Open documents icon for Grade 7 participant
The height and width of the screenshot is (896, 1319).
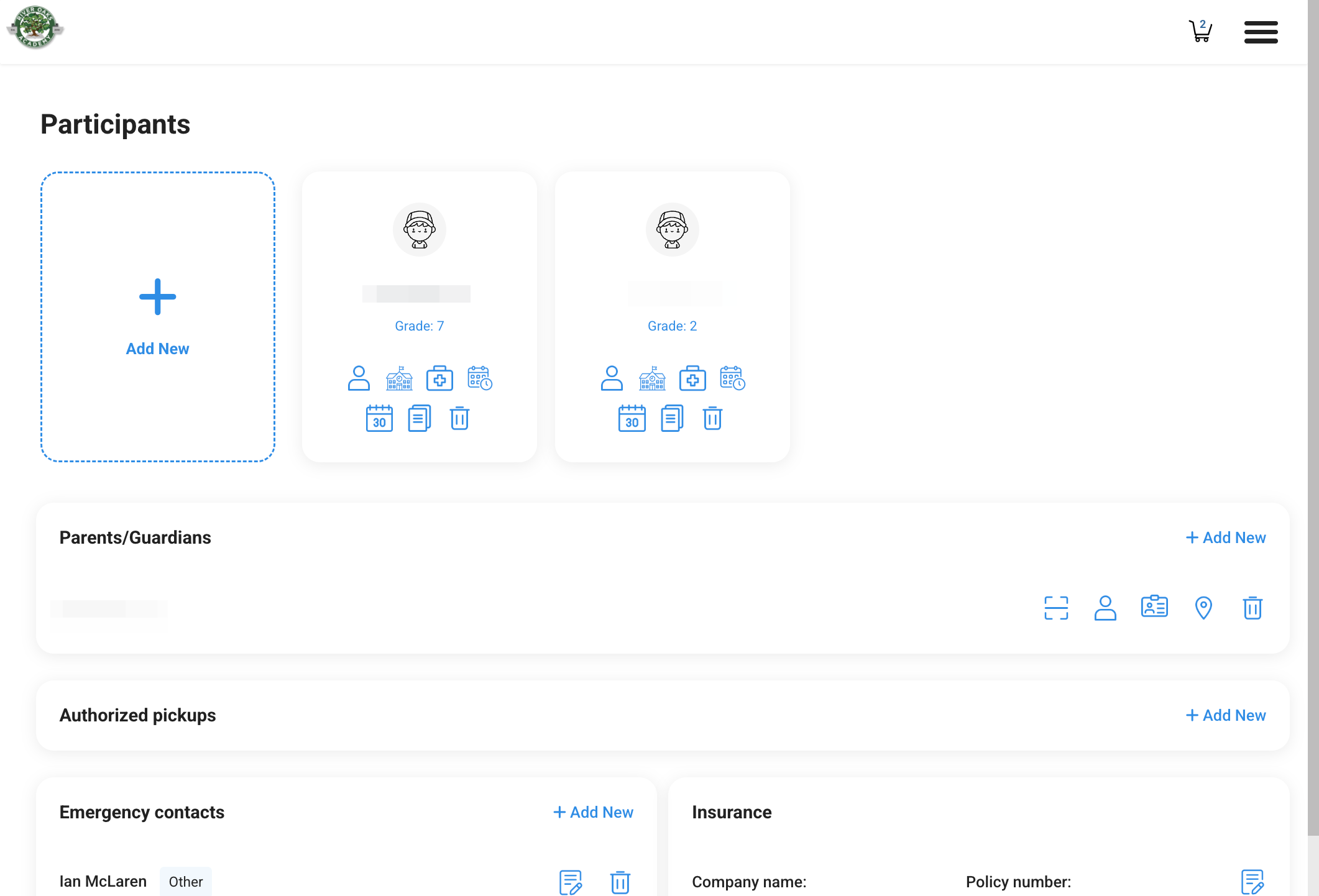pyautogui.click(x=420, y=418)
